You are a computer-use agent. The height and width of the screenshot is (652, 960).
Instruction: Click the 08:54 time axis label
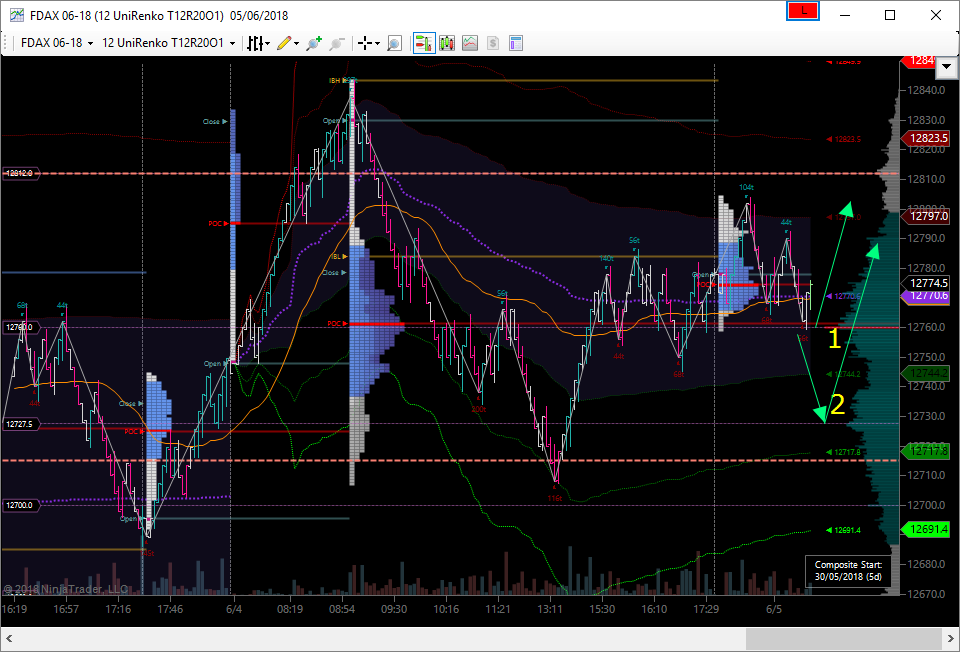click(342, 609)
